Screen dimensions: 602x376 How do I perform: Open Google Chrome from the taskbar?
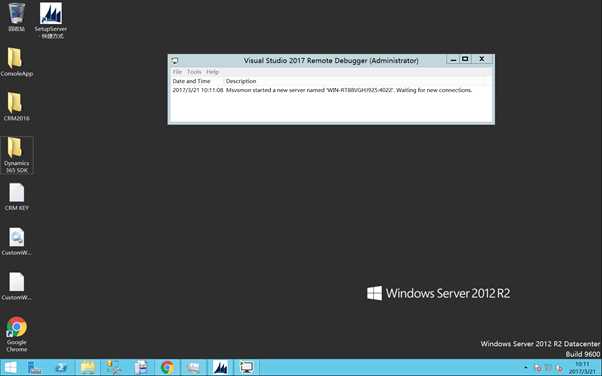pyautogui.click(x=167, y=368)
